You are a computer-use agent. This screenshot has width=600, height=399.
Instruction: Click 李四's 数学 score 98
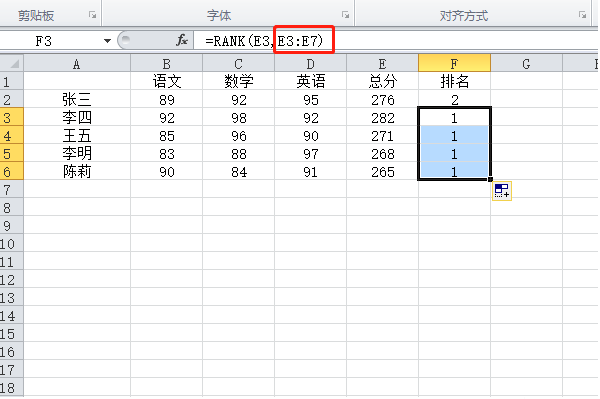pos(238,117)
